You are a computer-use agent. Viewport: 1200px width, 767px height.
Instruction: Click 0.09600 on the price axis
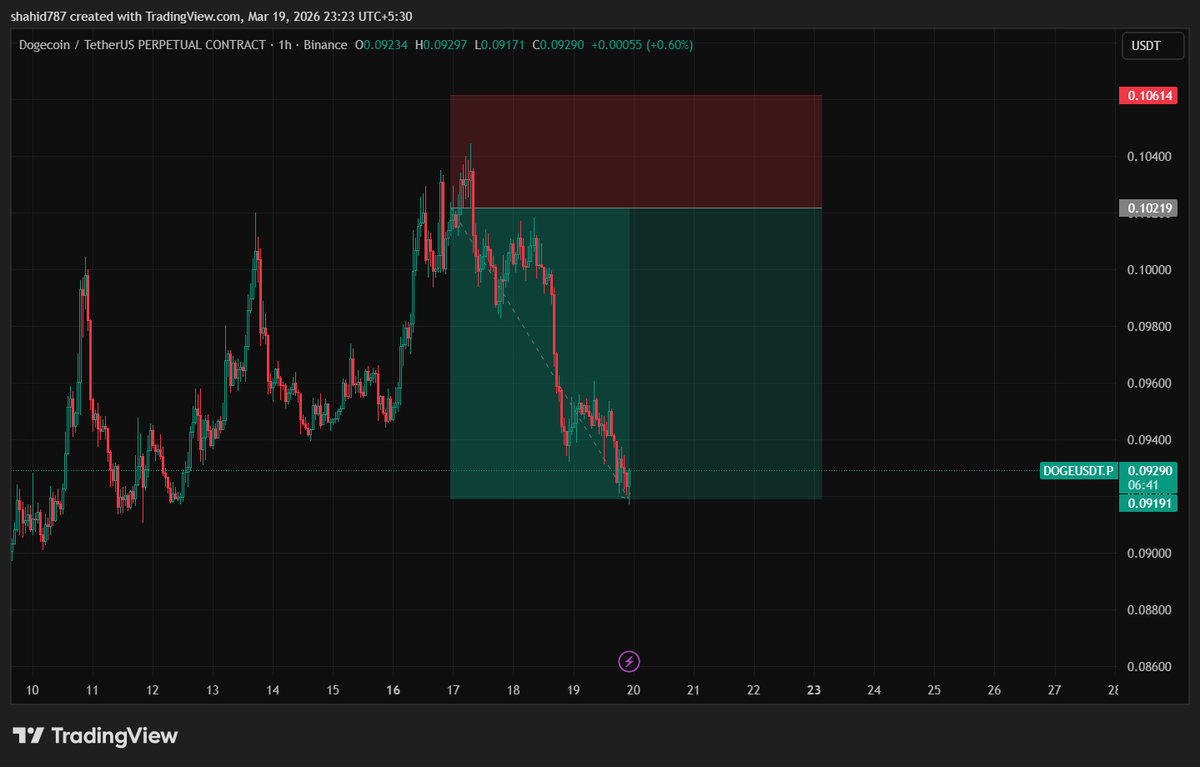[1147, 383]
